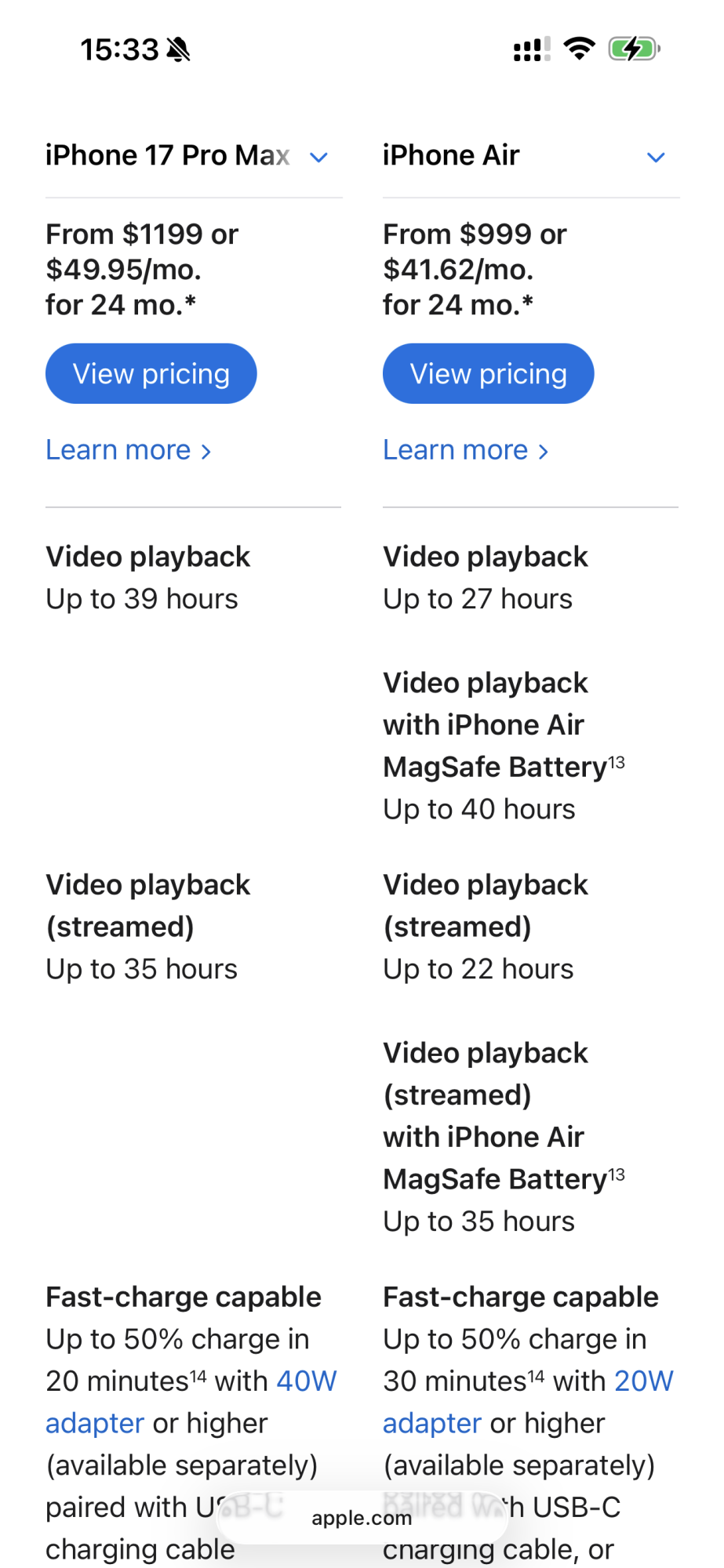Tap the asterisk after $41.62/mo. financing text

527,301
